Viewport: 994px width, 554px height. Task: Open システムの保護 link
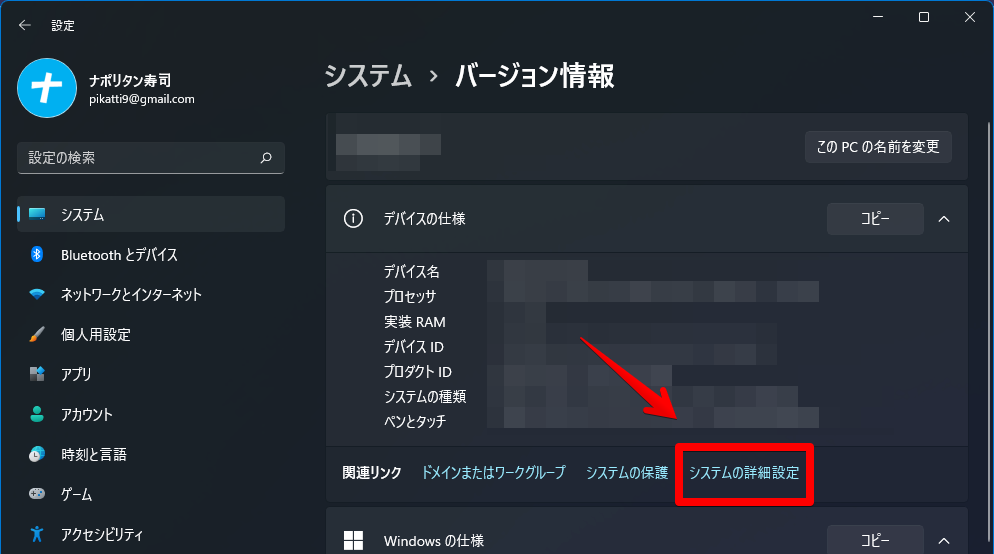click(x=627, y=472)
